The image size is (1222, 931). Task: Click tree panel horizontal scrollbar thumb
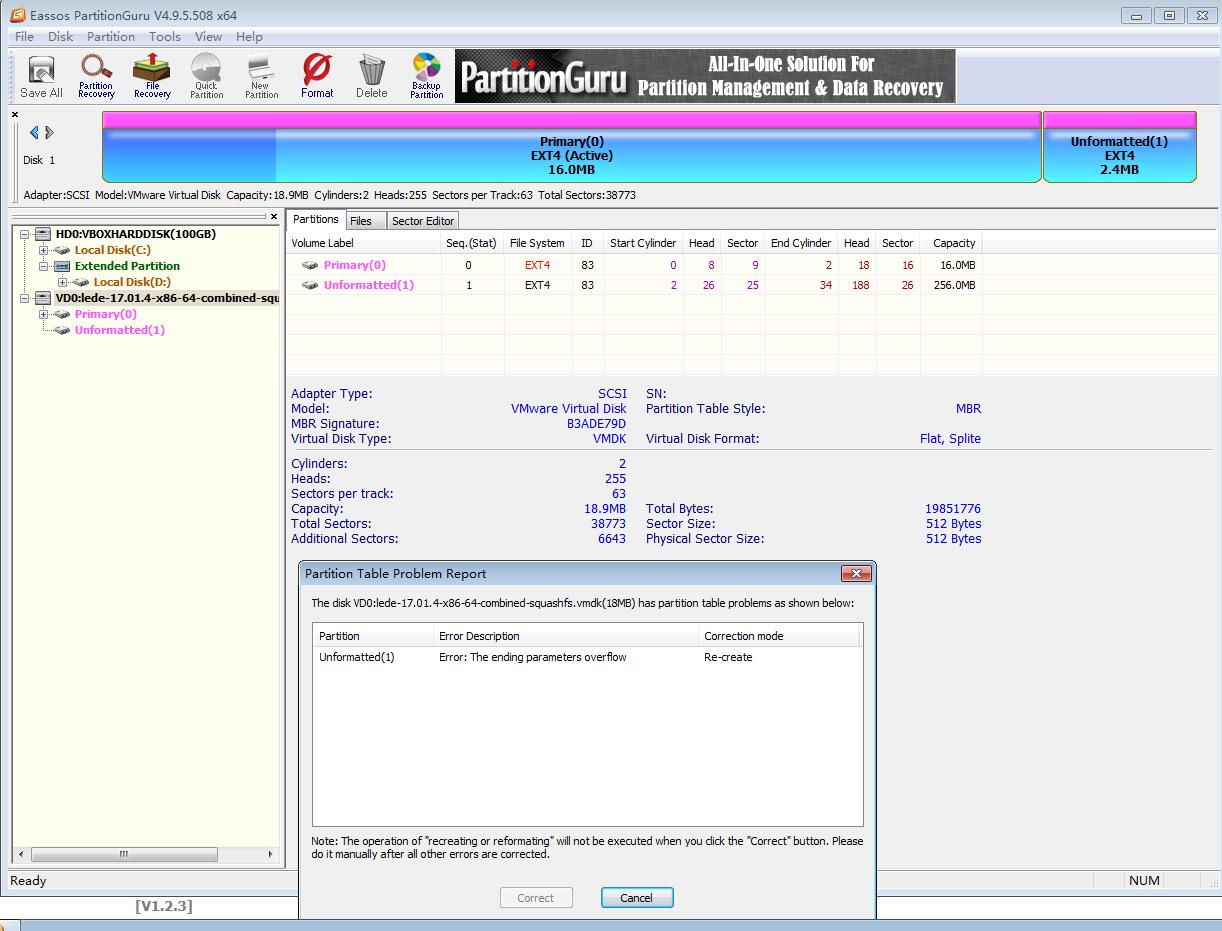pos(123,855)
